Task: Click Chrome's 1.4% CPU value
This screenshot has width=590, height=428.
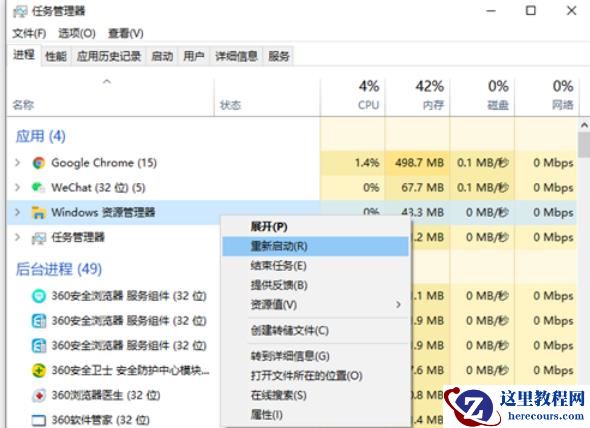Action: click(367, 163)
